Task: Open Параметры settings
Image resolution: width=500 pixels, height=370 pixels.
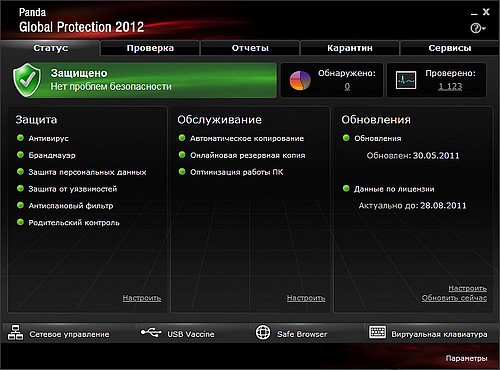Action: [466, 359]
